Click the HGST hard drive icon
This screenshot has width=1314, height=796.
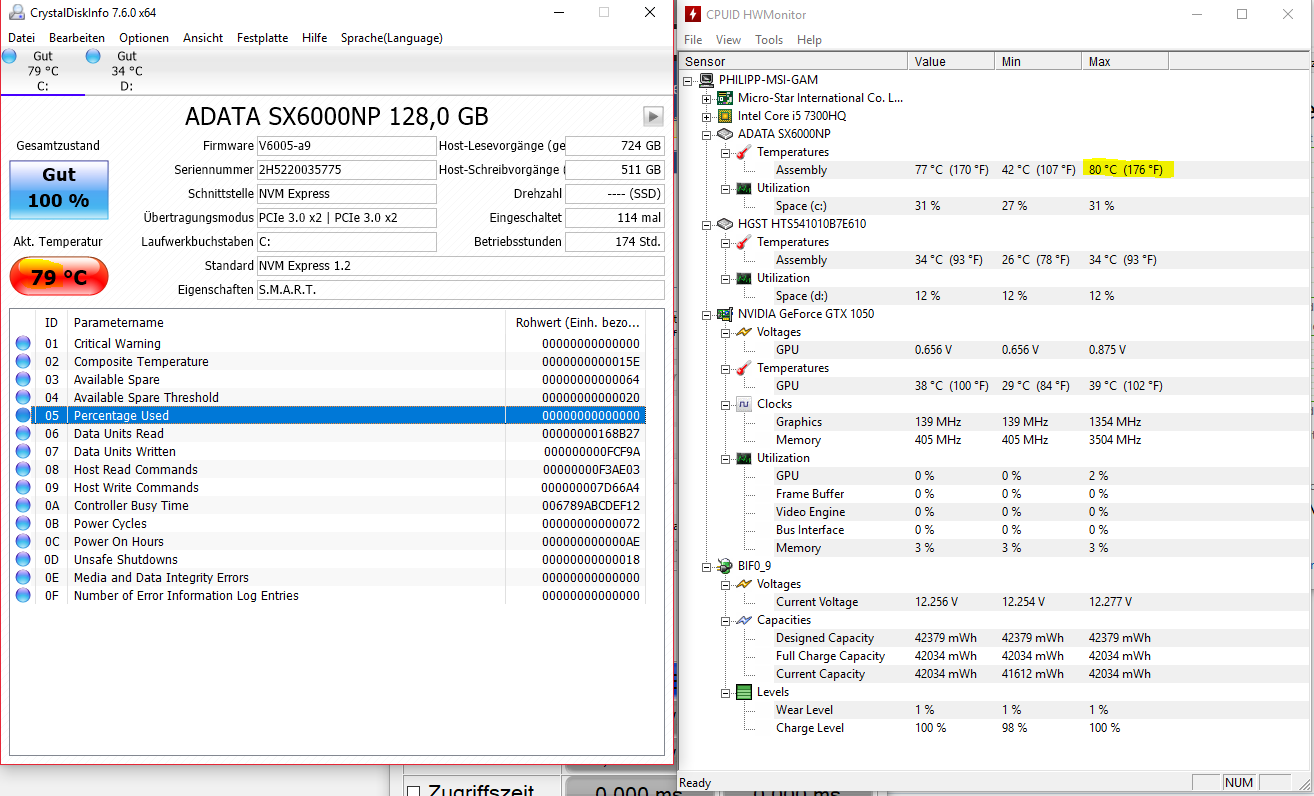(726, 224)
